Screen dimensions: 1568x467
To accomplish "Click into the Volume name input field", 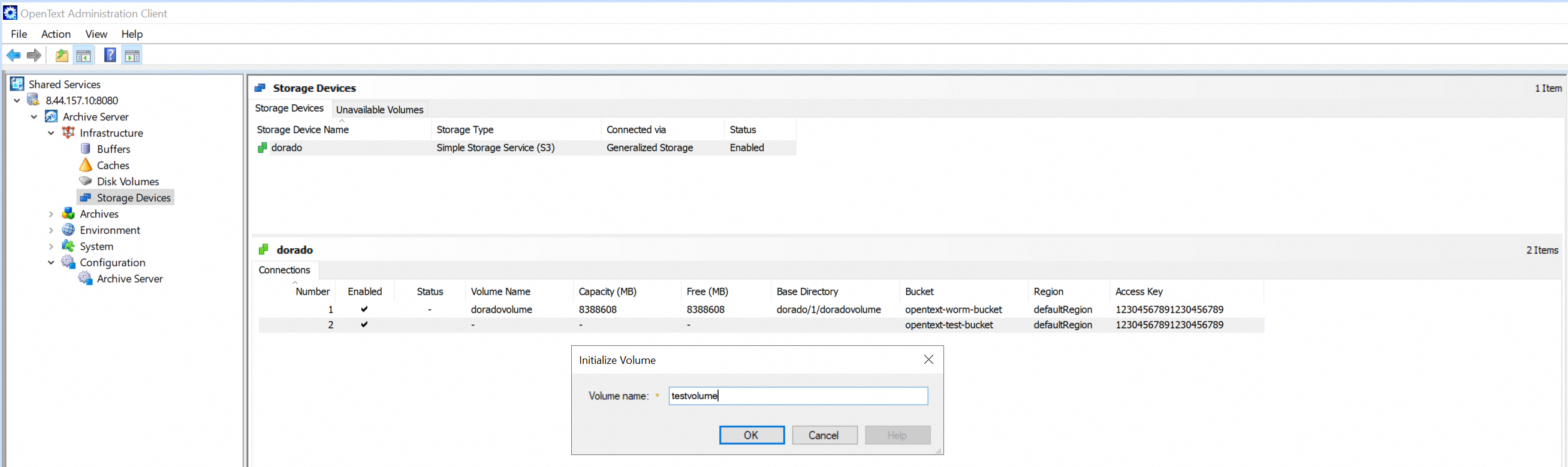I will [x=798, y=396].
